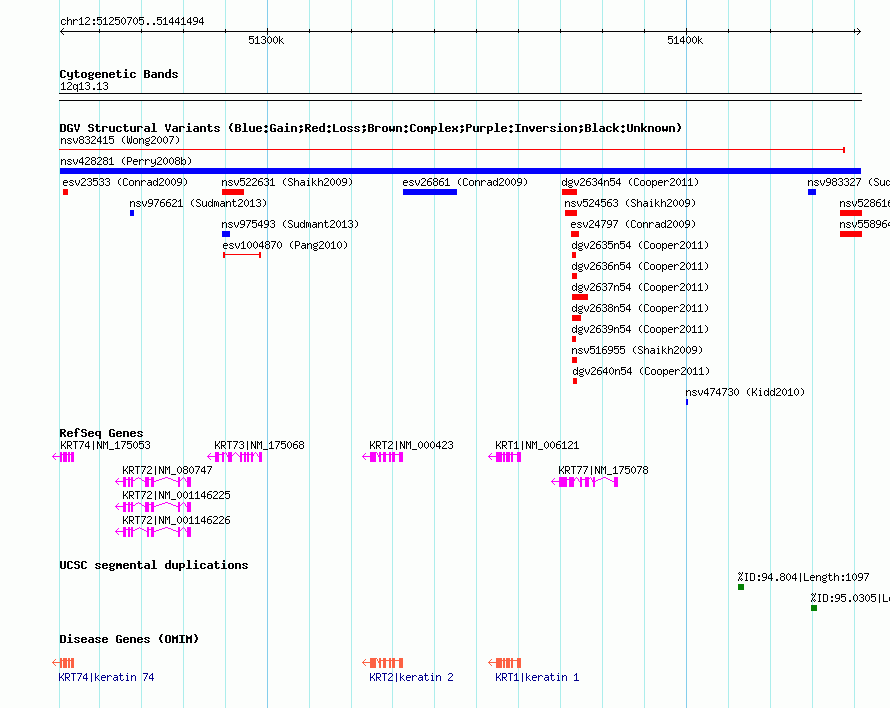Click nsv524563 (Shaikh2009) label
Viewport: 890px width, 708px height.
point(630,203)
